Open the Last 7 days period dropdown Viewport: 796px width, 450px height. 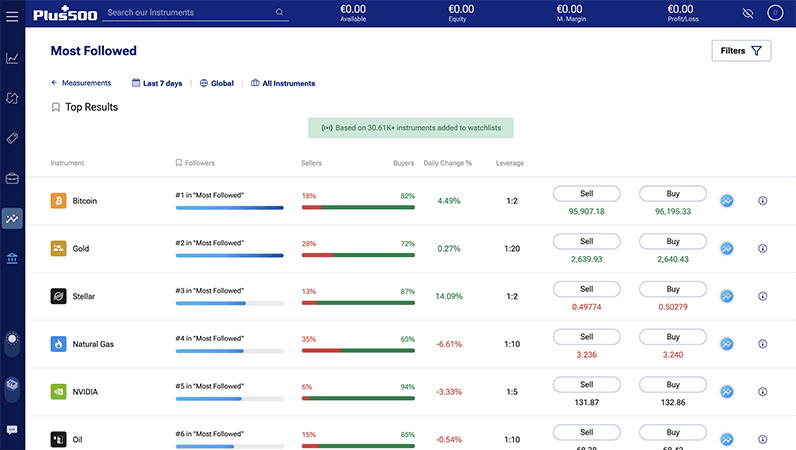click(156, 84)
